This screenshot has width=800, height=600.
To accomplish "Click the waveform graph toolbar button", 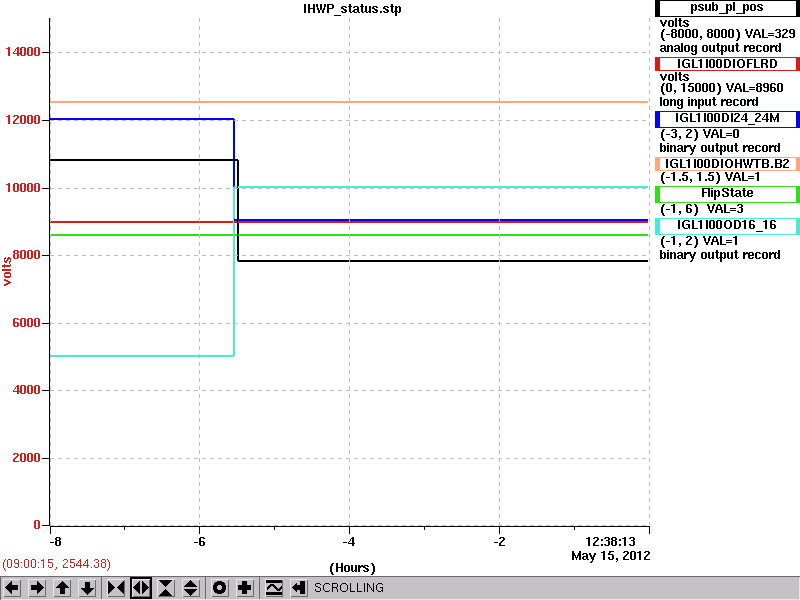I will coord(274,588).
